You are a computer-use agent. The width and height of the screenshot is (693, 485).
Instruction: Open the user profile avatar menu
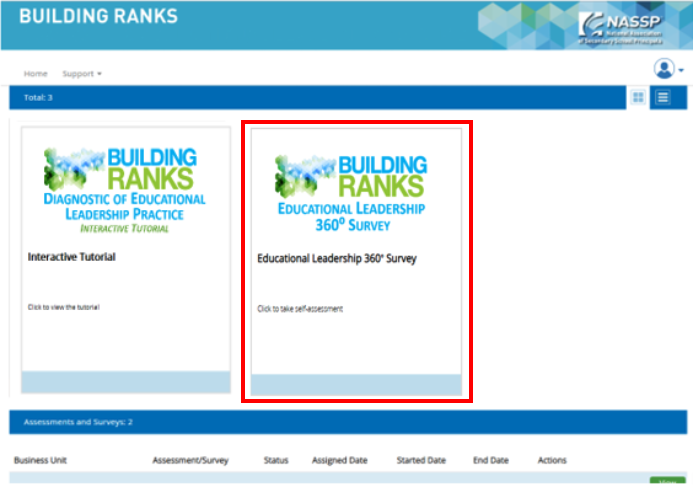(x=668, y=69)
